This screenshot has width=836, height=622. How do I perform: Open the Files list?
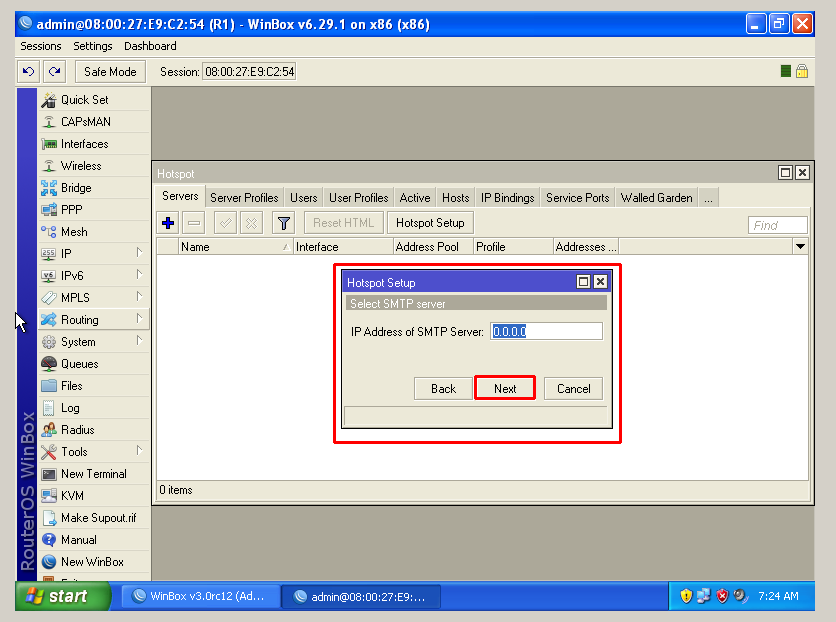coord(94,386)
